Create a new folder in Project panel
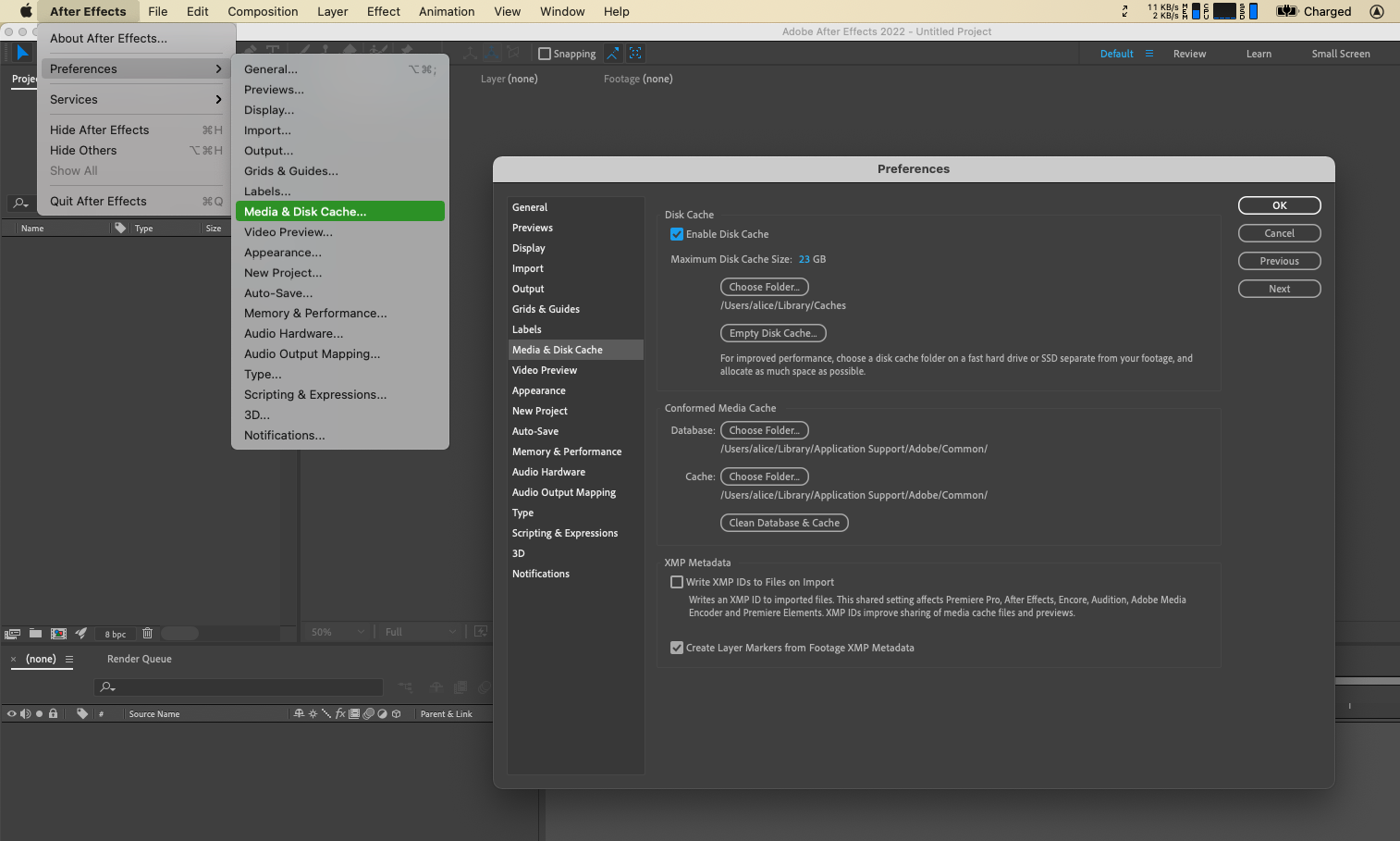 click(x=35, y=634)
